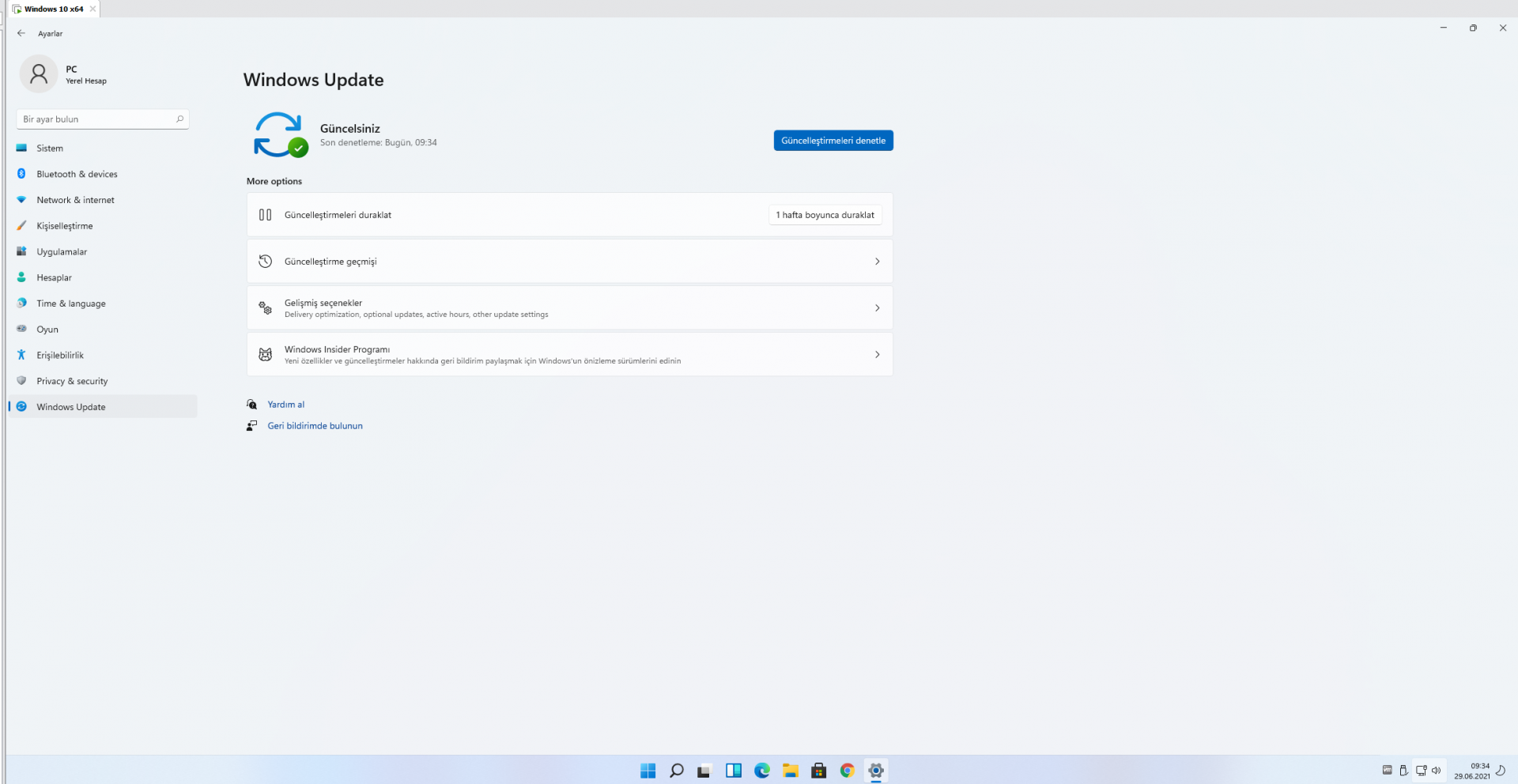Open the Geri bildirimde bulunun feedback link

pyautogui.click(x=315, y=426)
